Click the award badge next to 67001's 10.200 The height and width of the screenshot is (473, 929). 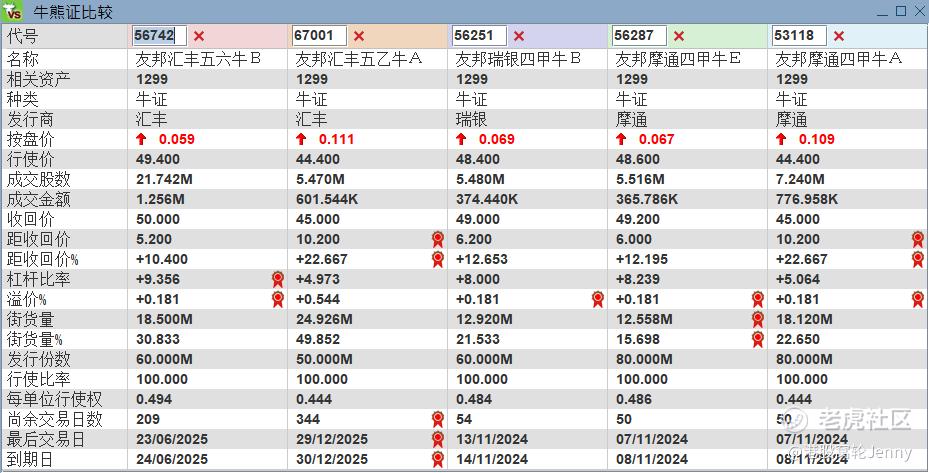(438, 239)
